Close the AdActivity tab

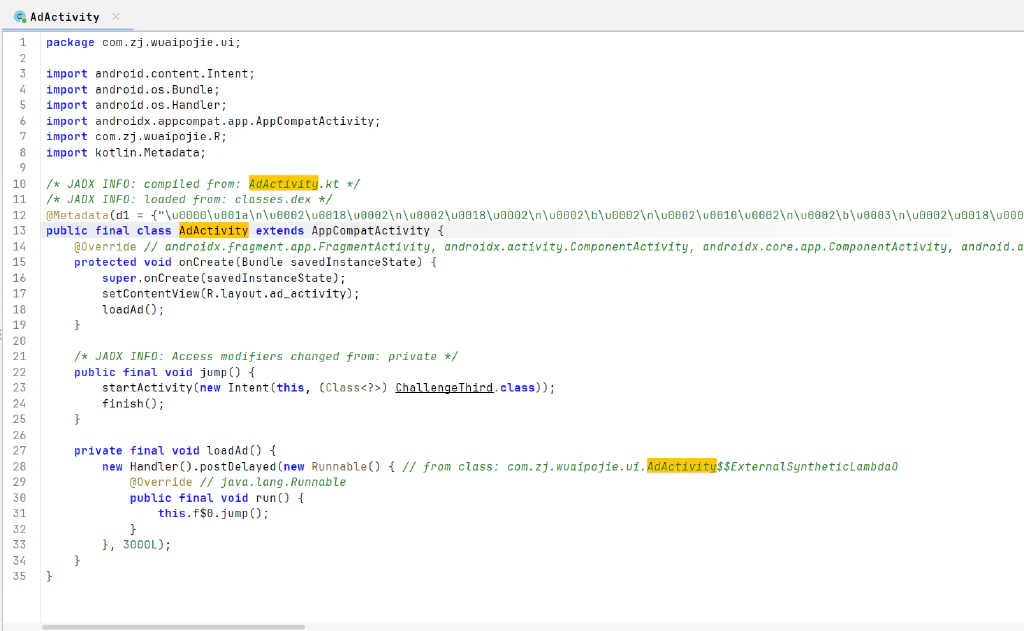pos(116,16)
